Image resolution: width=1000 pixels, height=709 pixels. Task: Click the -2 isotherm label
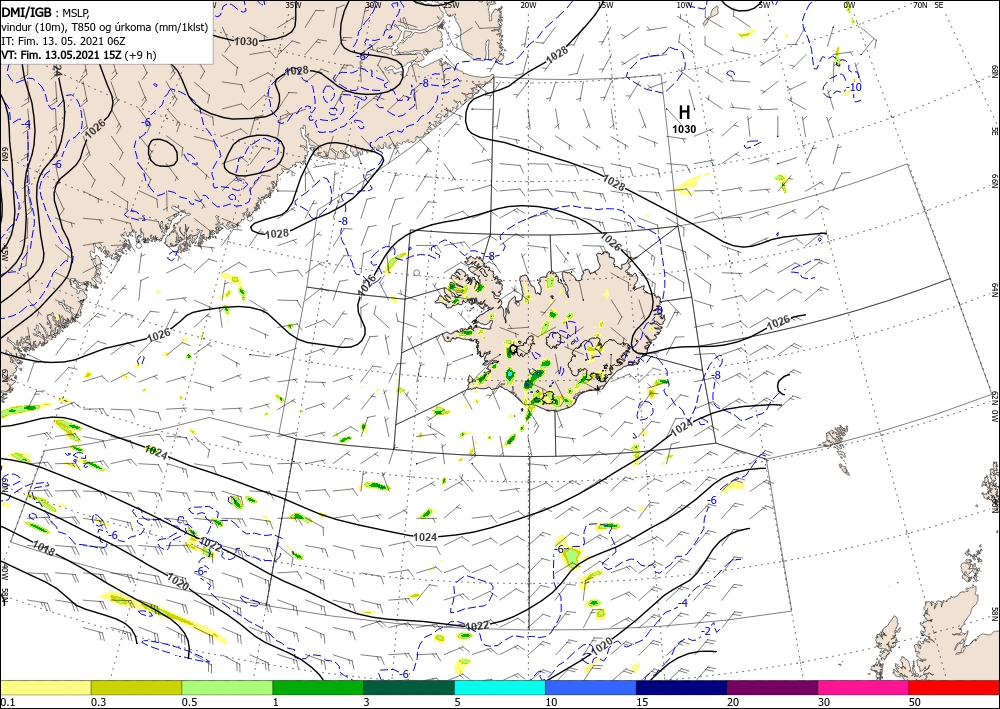click(x=706, y=631)
